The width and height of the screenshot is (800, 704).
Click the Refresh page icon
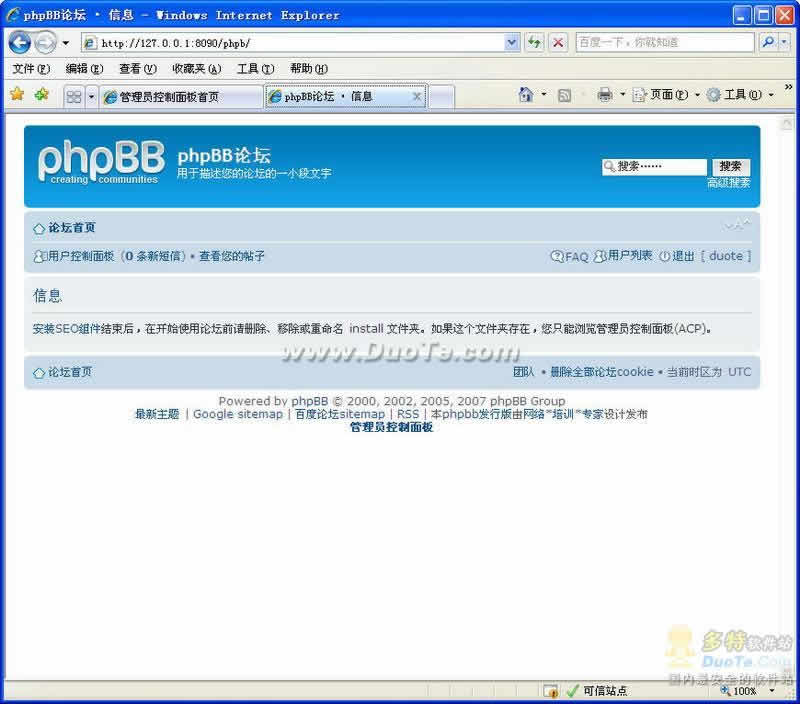(x=535, y=43)
